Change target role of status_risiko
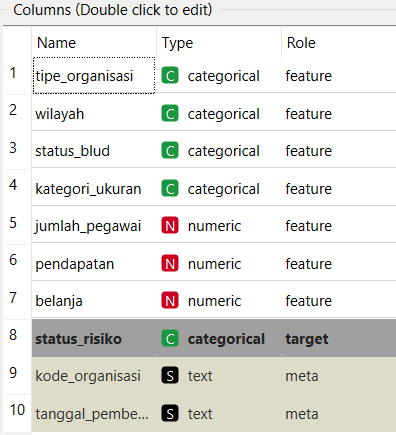This screenshot has width=396, height=435. (339, 338)
